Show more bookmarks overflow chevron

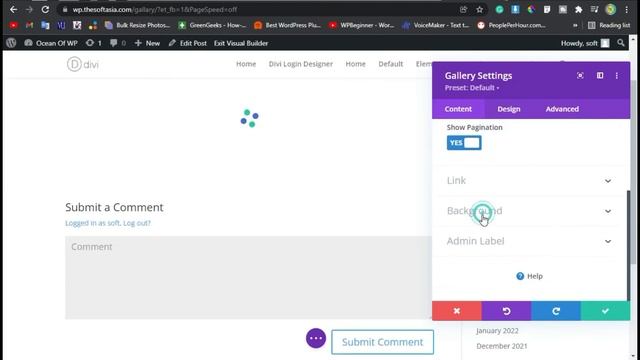[x=575, y=25]
